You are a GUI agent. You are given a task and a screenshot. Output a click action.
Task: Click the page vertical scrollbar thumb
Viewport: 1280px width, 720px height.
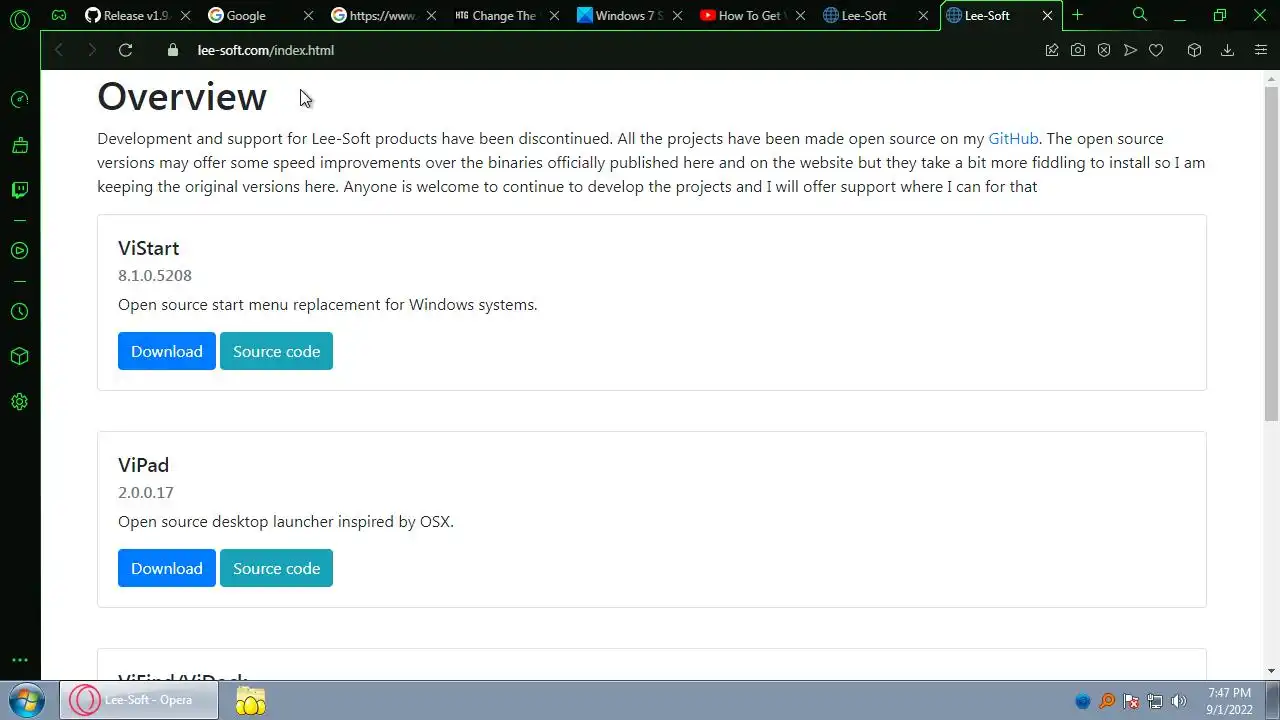[x=1271, y=255]
